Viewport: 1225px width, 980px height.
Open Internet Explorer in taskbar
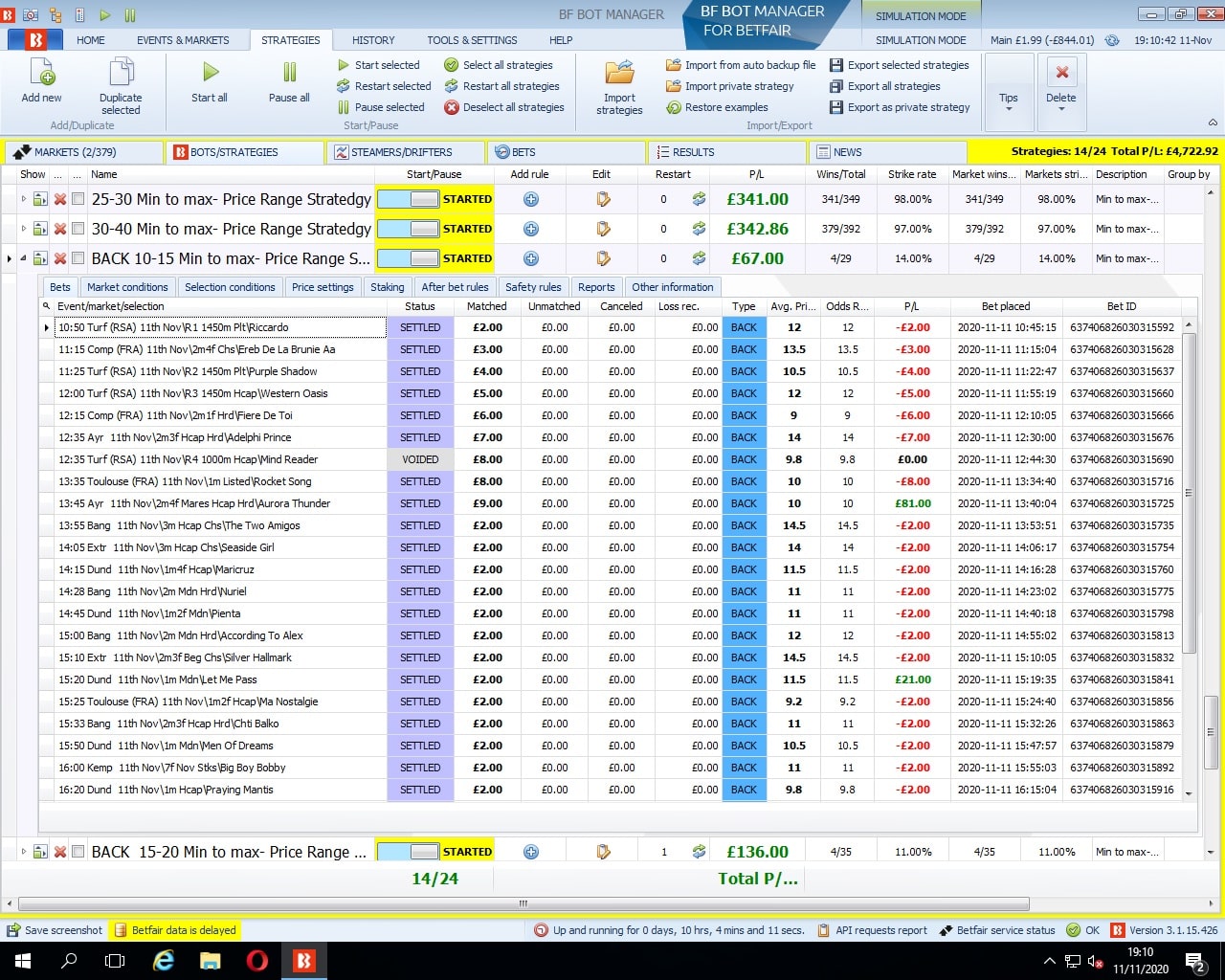164,961
